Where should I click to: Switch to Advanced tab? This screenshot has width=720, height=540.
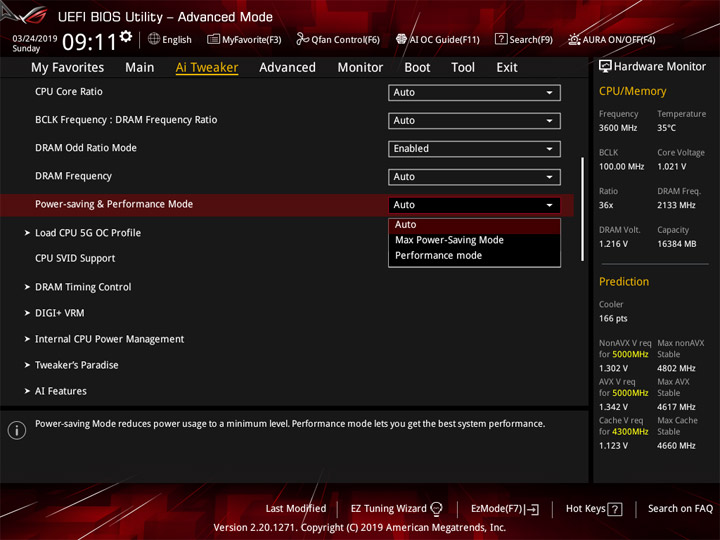[x=287, y=68]
